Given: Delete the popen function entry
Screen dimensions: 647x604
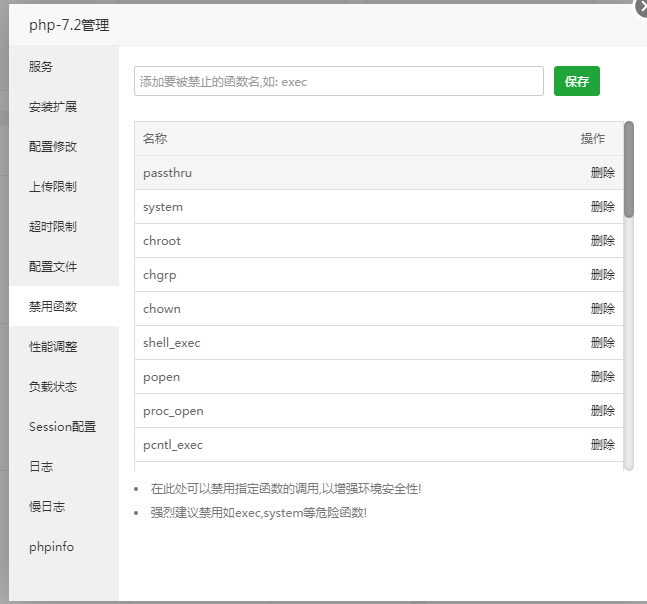Looking at the screenshot, I should 602,376.
